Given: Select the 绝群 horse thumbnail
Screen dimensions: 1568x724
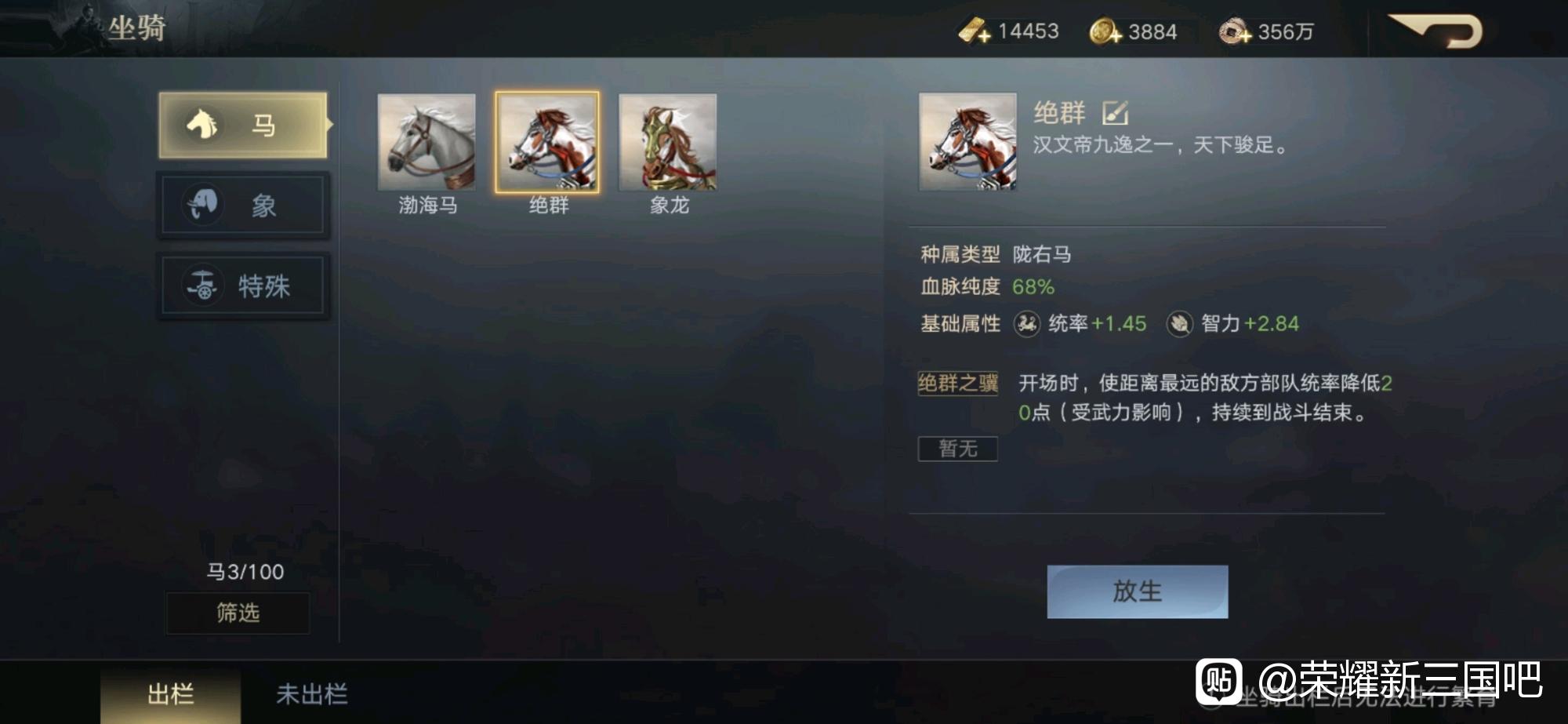Looking at the screenshot, I should 547,142.
